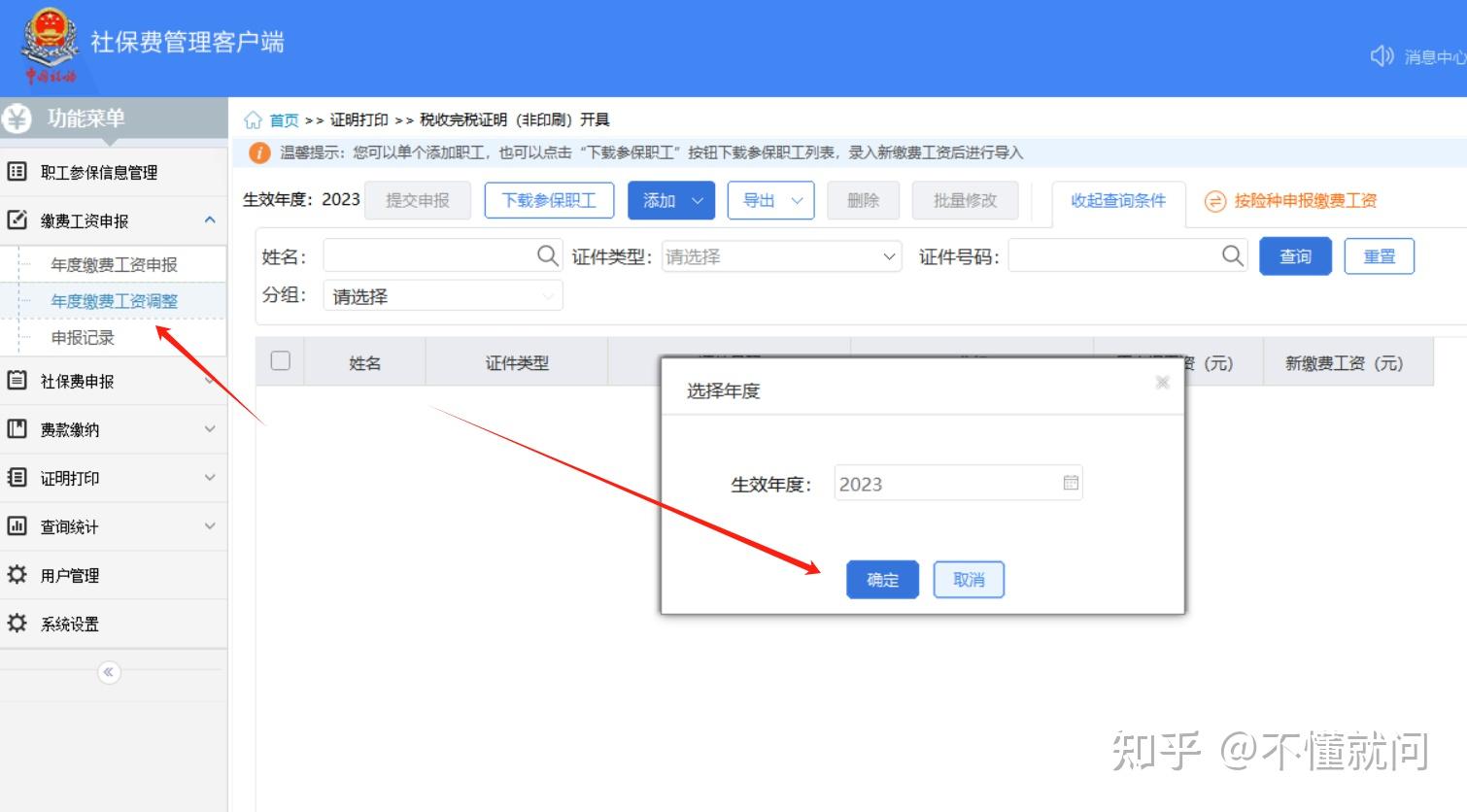Click the 重置 button

(1379, 256)
